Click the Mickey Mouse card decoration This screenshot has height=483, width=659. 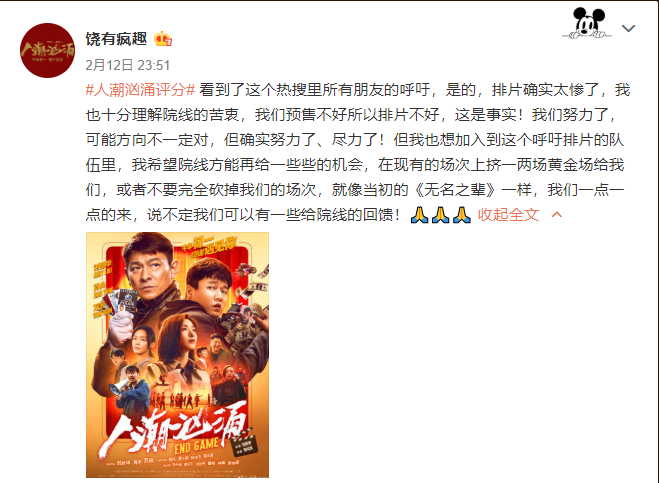coord(588,23)
